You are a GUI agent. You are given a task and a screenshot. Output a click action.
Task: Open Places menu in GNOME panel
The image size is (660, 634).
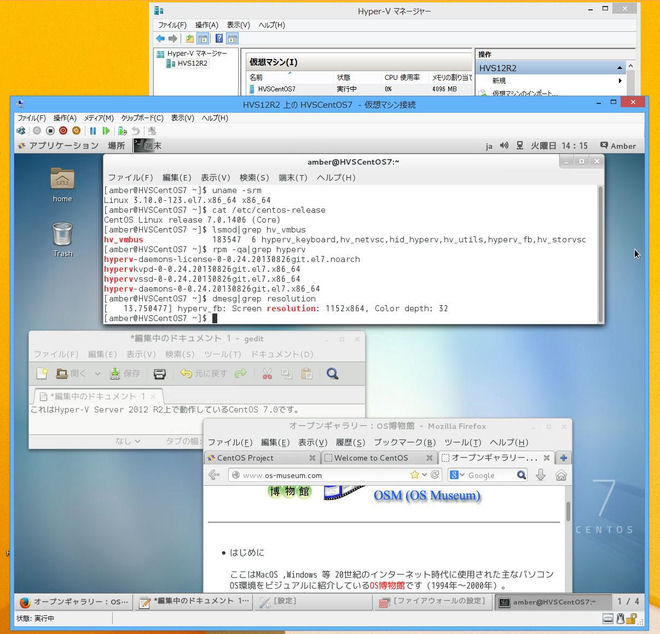click(116, 146)
